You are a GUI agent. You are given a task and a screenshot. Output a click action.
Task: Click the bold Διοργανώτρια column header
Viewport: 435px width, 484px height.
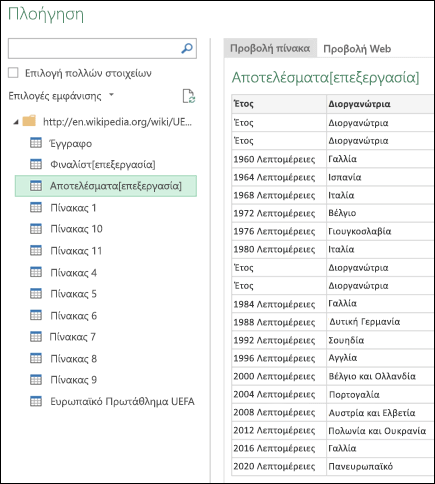[x=380, y=104]
